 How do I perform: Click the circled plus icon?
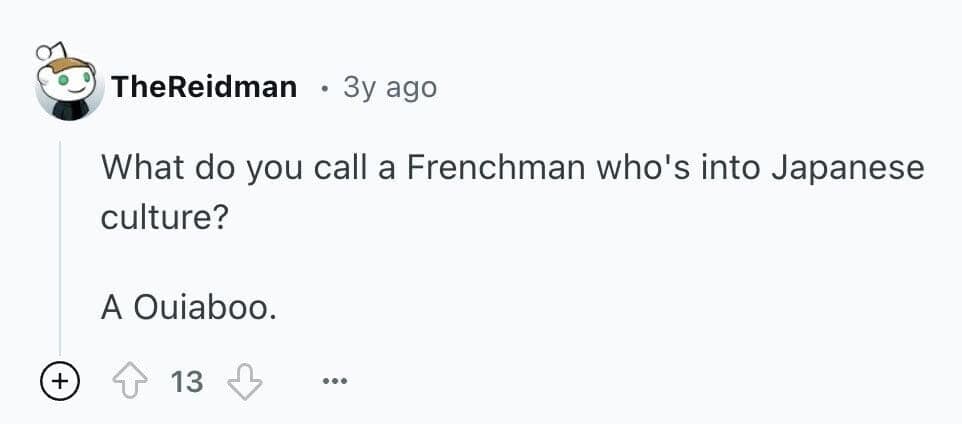click(59, 381)
